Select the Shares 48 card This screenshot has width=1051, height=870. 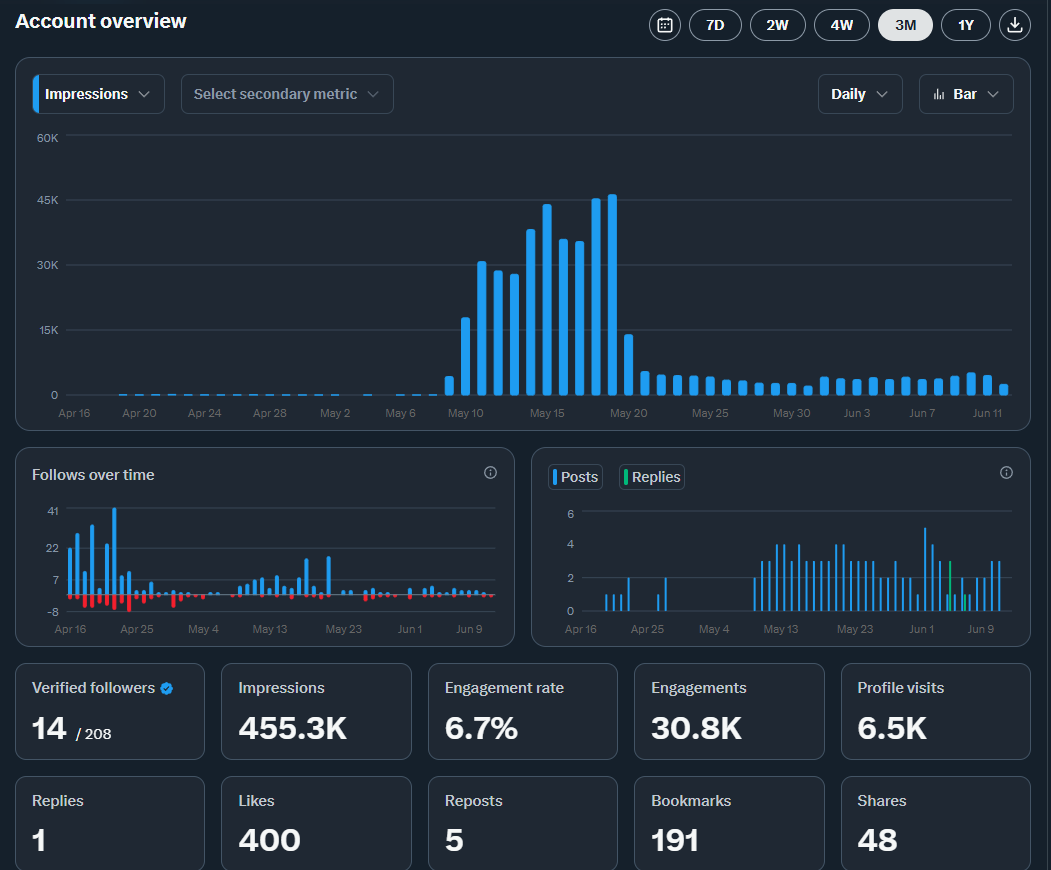[936, 823]
